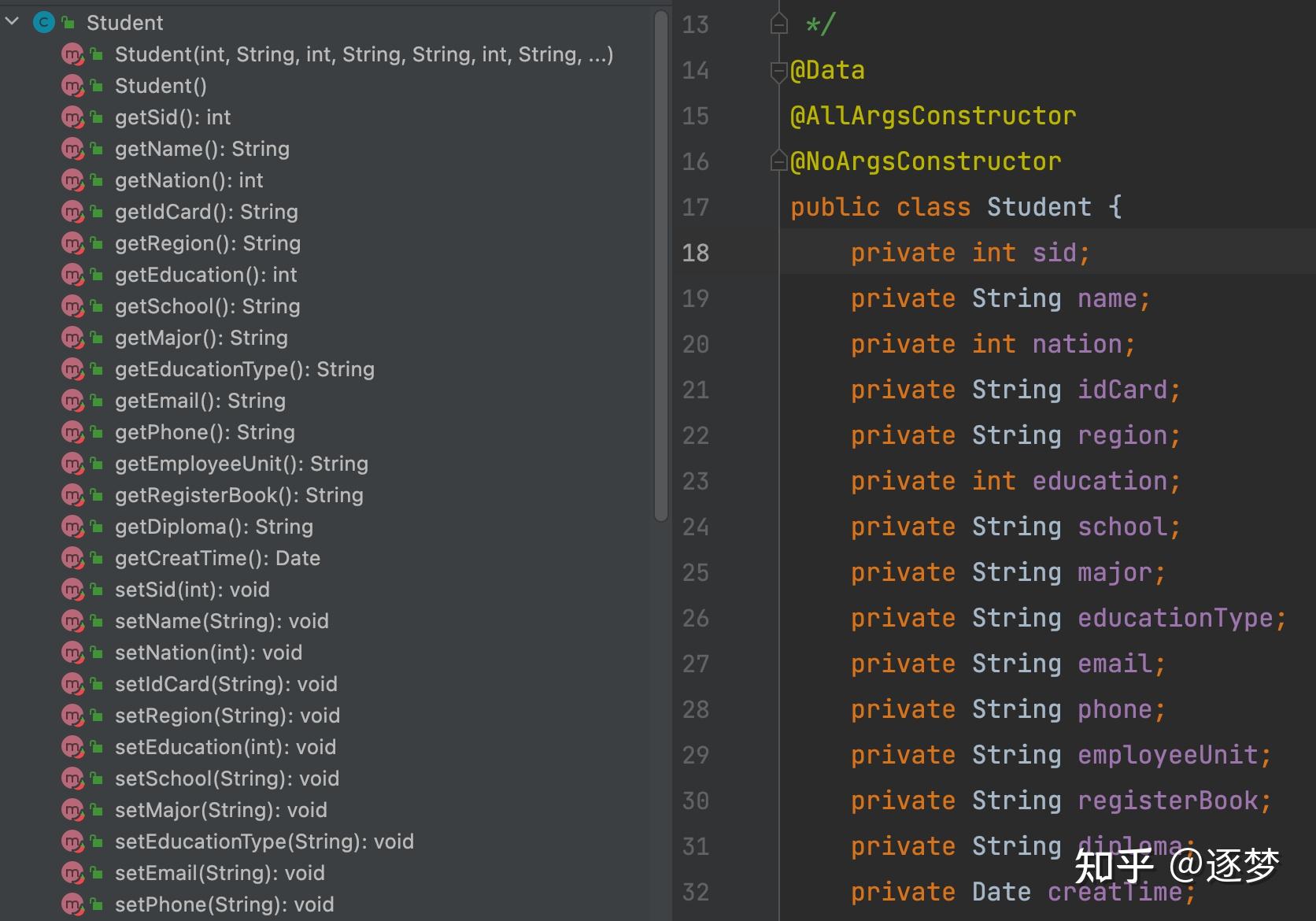Click the comment fold end marker on line 13
The height and width of the screenshot is (921, 1316).
coord(778,25)
